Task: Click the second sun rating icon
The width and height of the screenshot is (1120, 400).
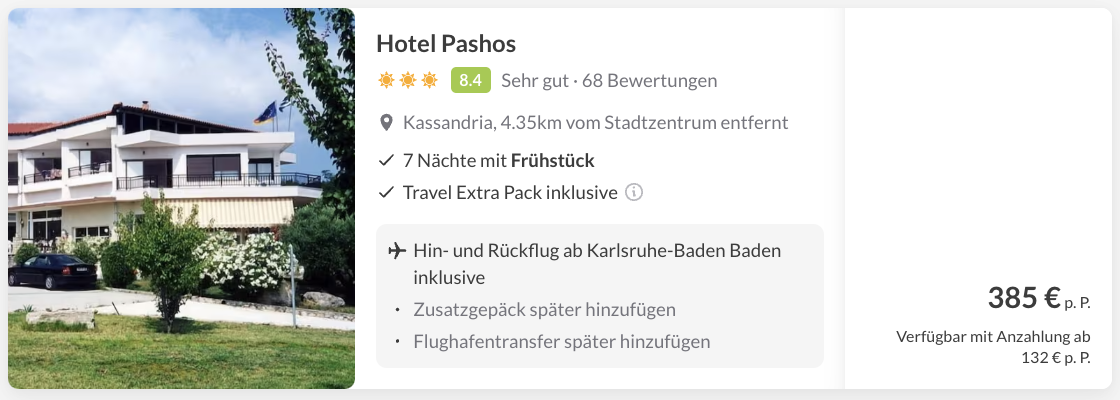Action: point(408,81)
